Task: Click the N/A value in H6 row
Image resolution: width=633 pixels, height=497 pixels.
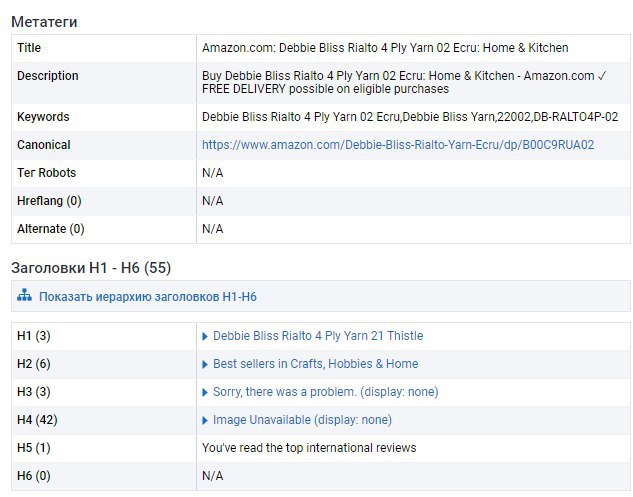Action: tap(212, 475)
